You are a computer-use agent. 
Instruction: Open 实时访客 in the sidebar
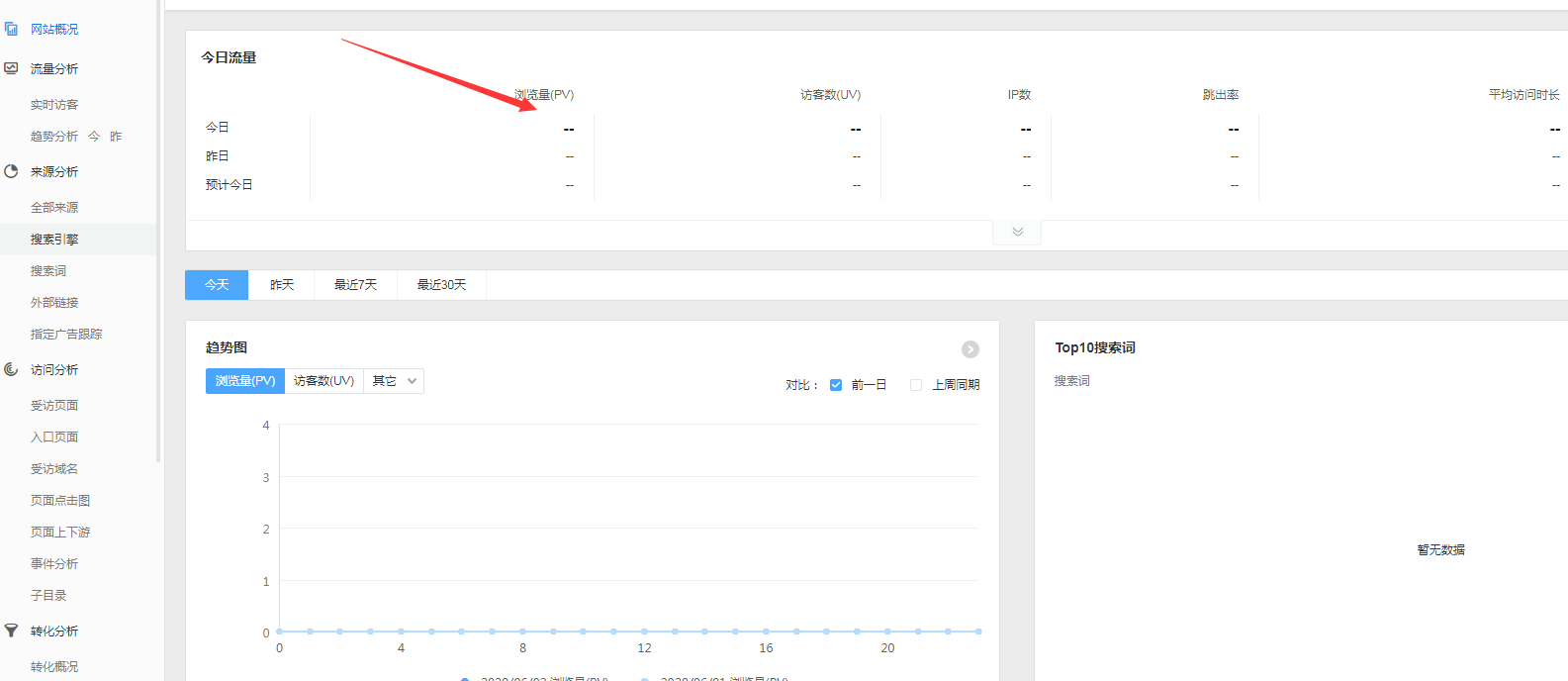click(54, 105)
